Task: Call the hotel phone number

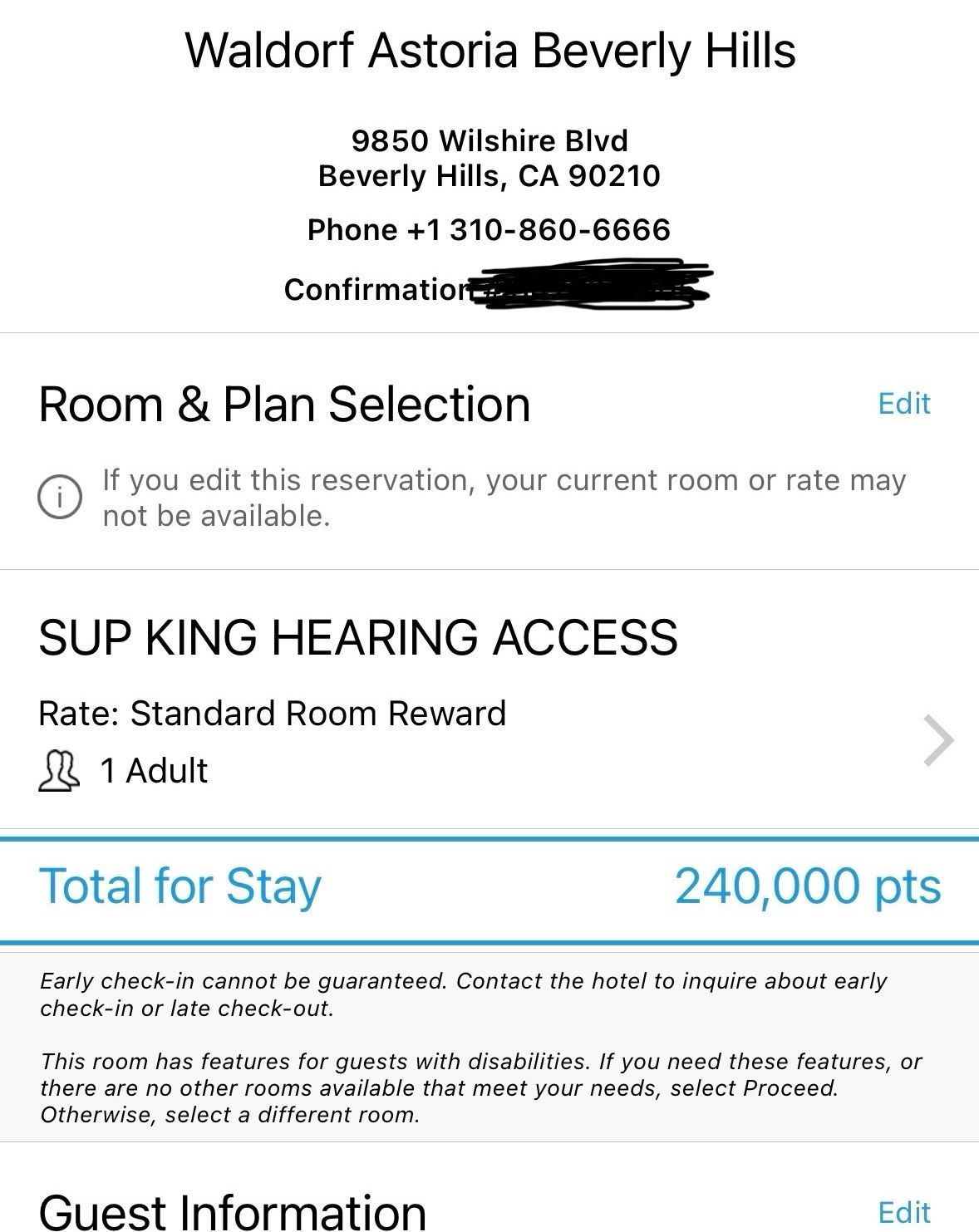Action: tap(489, 230)
